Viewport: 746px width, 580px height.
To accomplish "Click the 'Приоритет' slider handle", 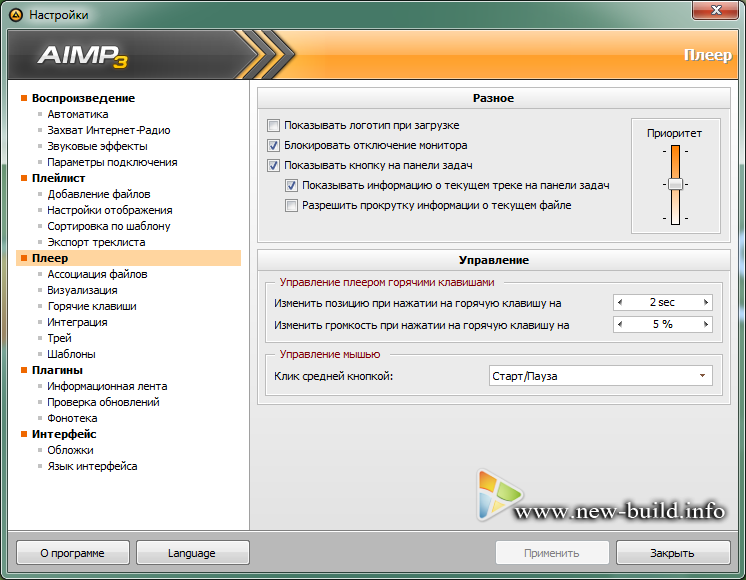I will point(675,185).
